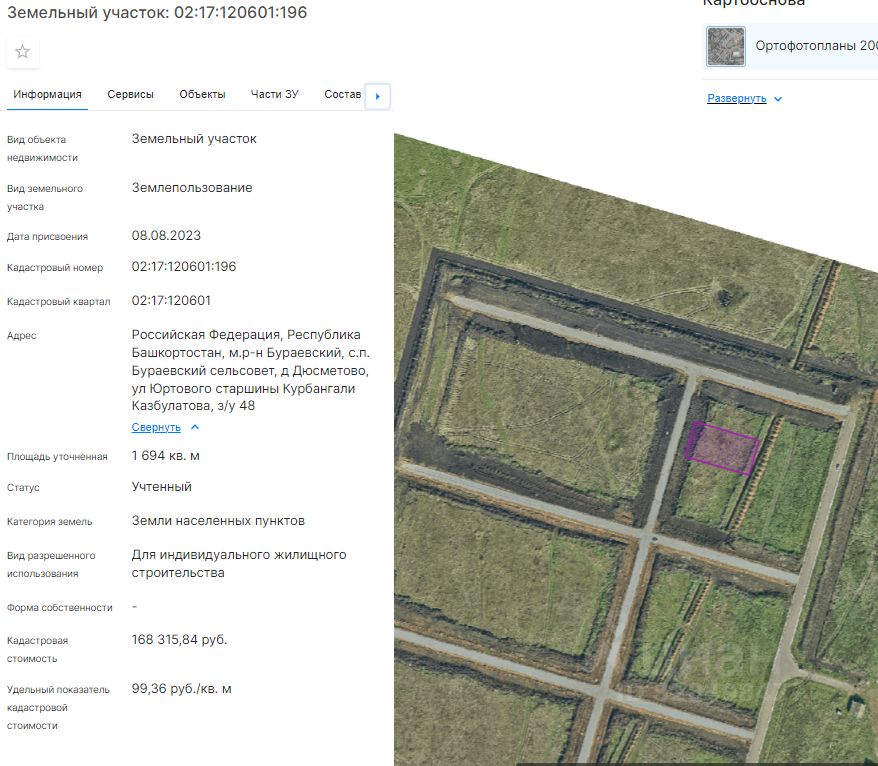Click the value Земли населенных пунктов

218,521
